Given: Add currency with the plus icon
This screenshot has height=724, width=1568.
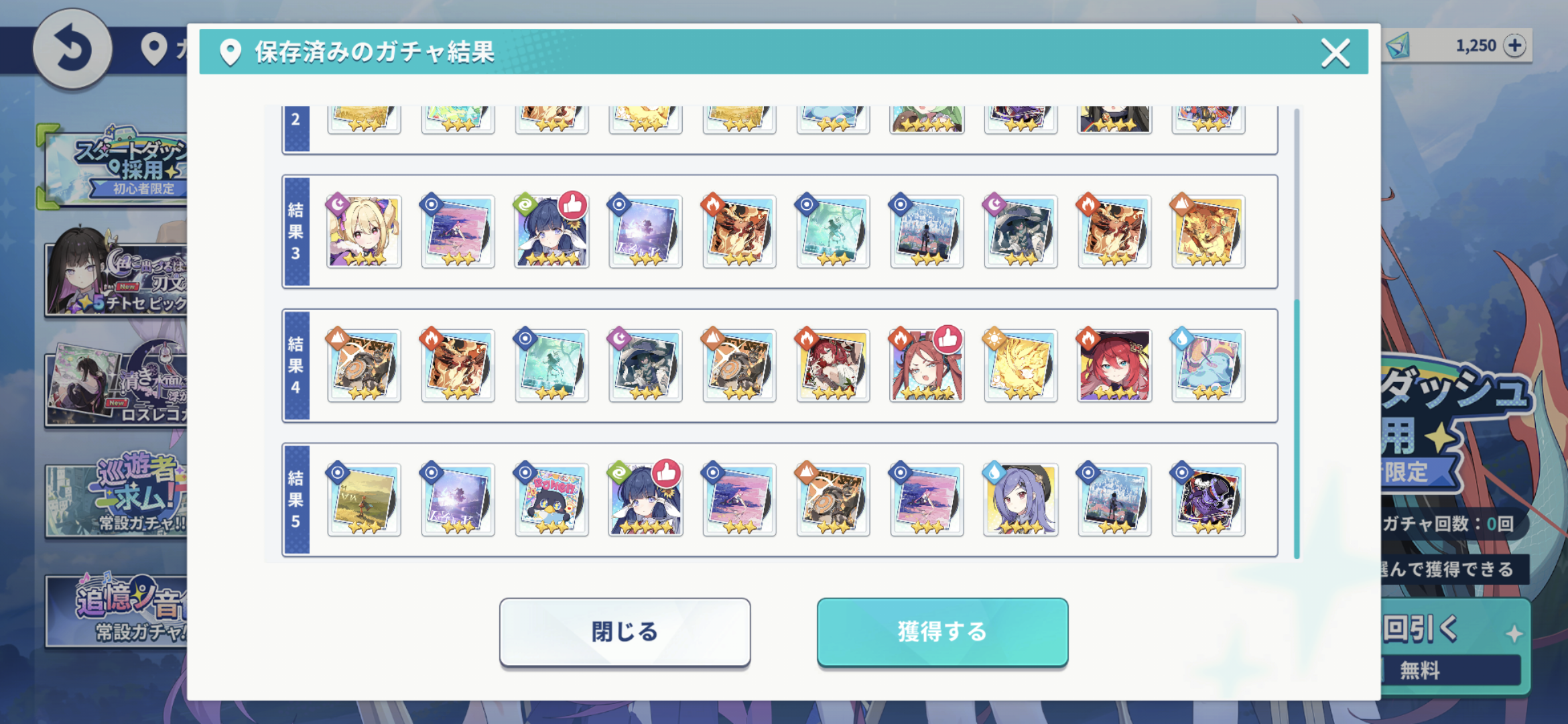Looking at the screenshot, I should pos(1514,46).
